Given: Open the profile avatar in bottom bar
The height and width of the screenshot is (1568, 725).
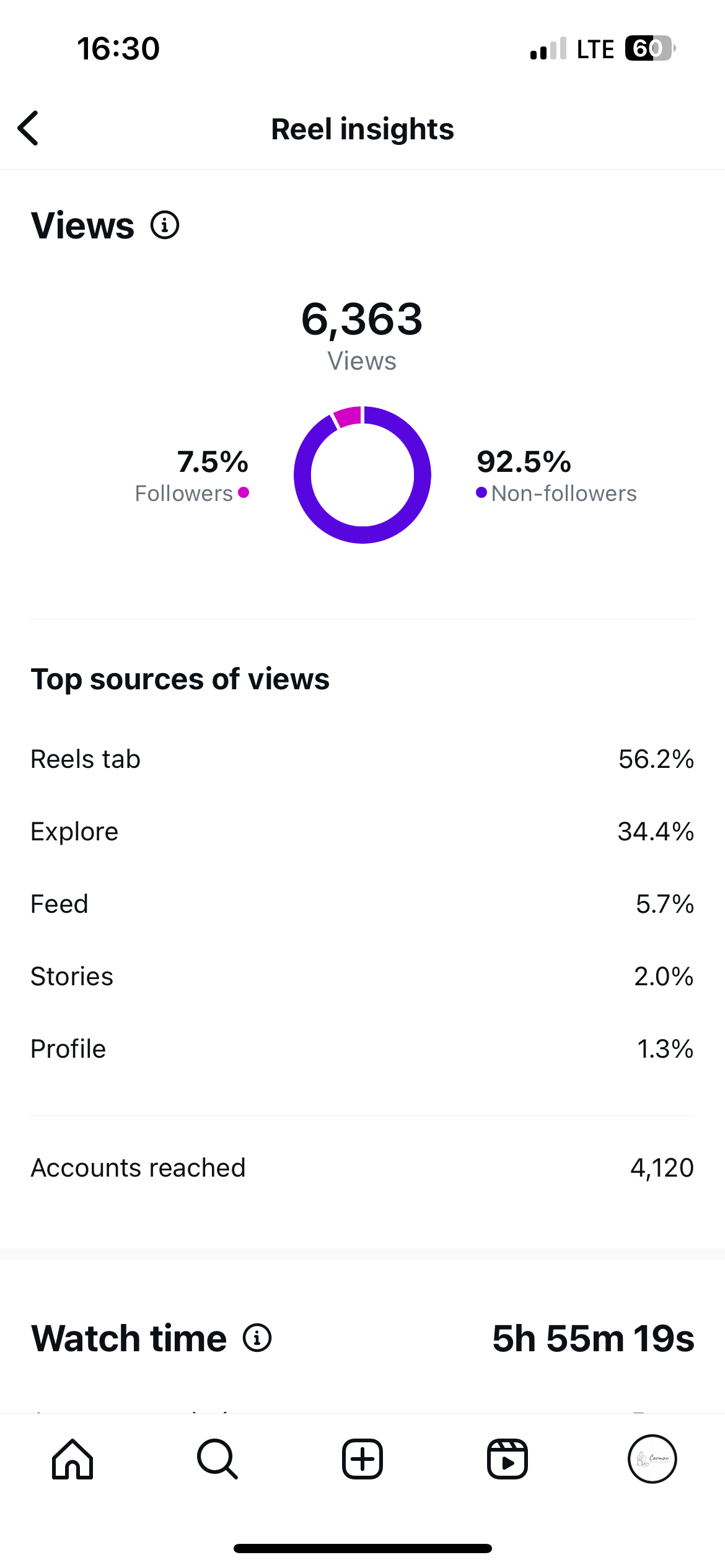Looking at the screenshot, I should (x=652, y=1459).
